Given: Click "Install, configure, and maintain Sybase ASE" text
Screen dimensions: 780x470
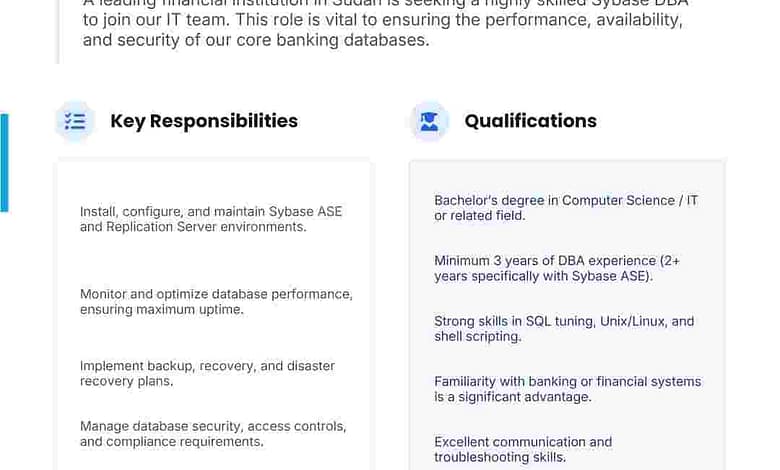Looking at the screenshot, I should (x=211, y=211).
